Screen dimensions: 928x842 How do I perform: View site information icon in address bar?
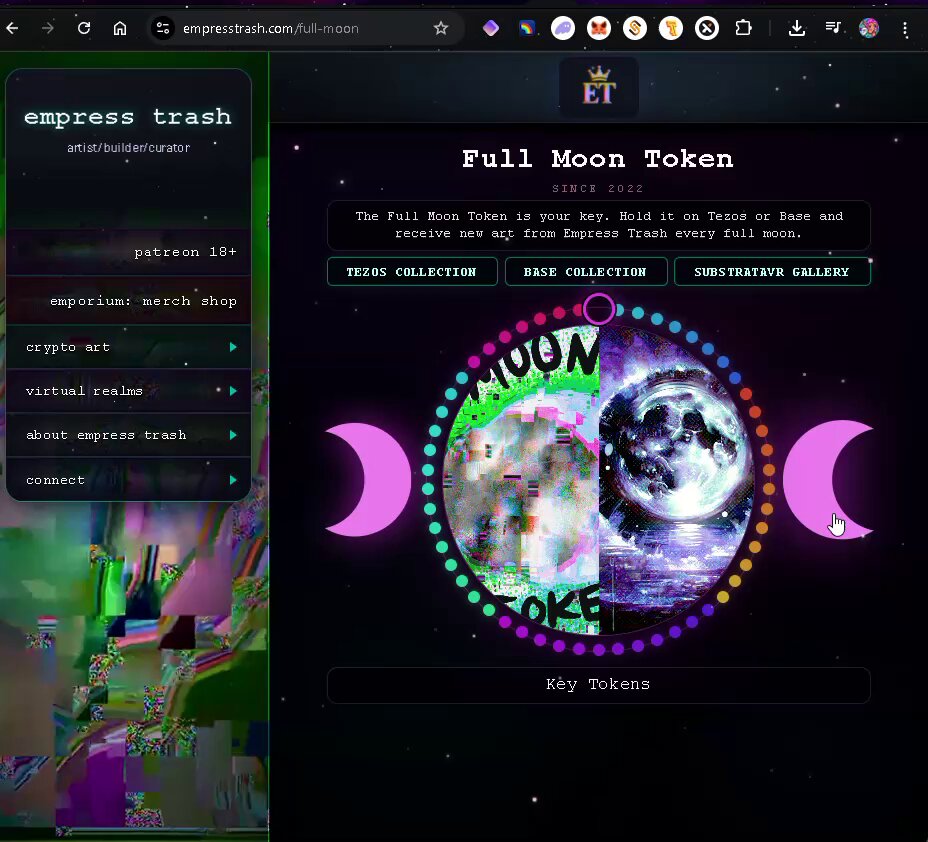pyautogui.click(x=163, y=28)
